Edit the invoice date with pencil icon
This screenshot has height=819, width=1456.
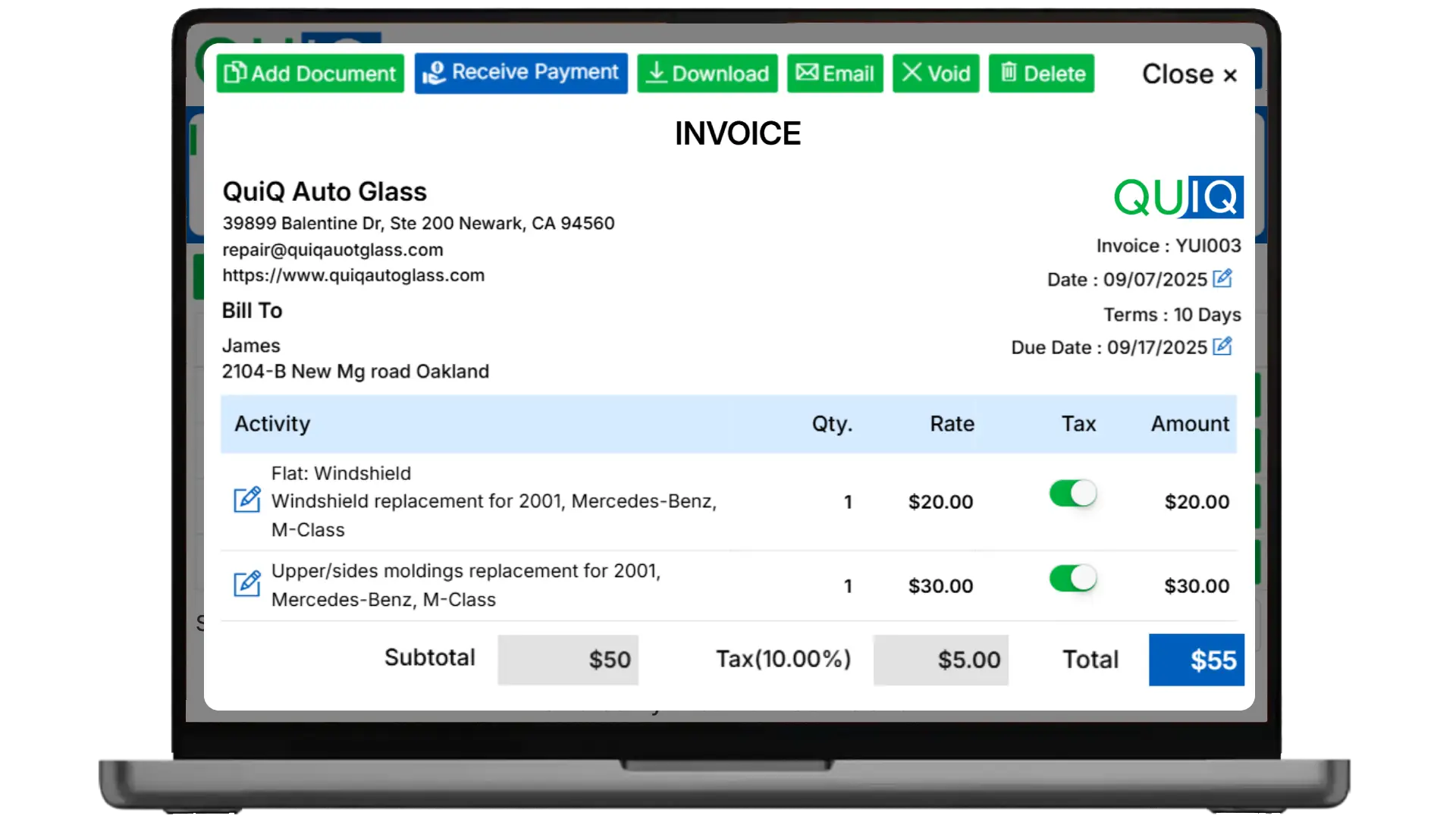coord(1222,278)
